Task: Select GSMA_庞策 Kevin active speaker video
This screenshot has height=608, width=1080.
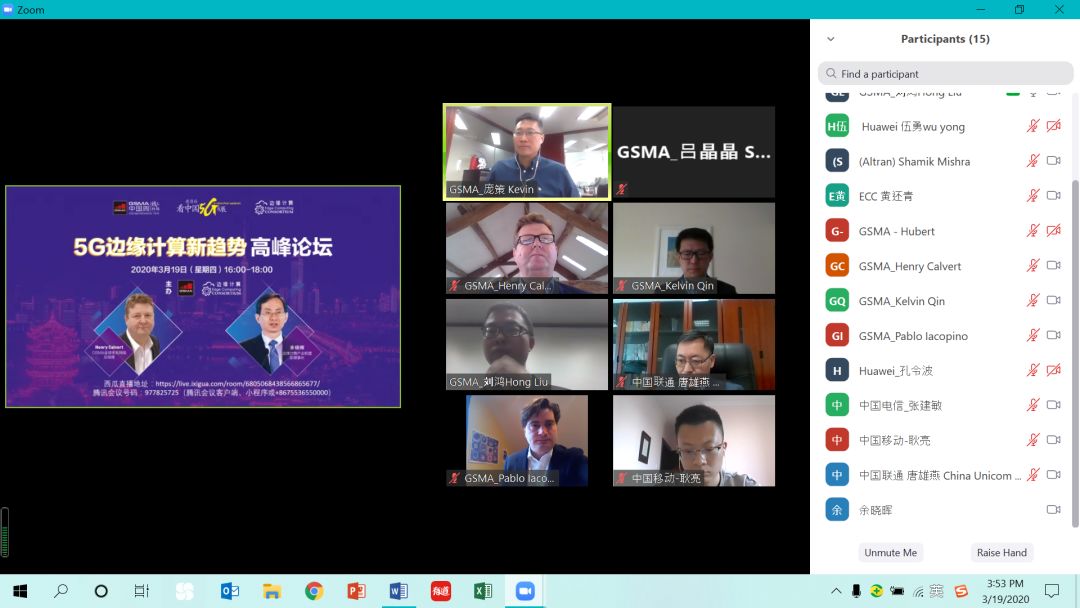Action: click(527, 151)
